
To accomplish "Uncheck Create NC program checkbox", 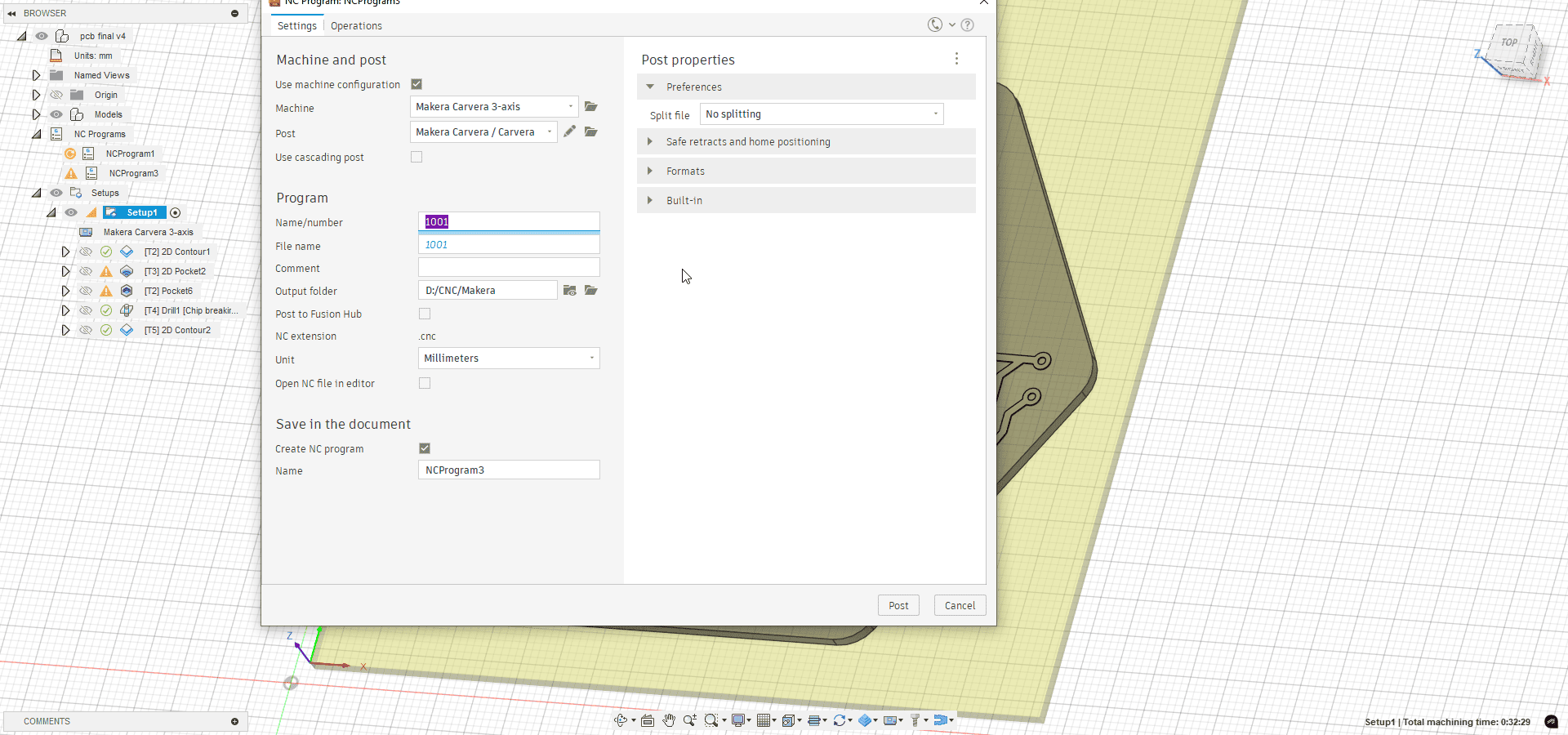I will 425,448.
